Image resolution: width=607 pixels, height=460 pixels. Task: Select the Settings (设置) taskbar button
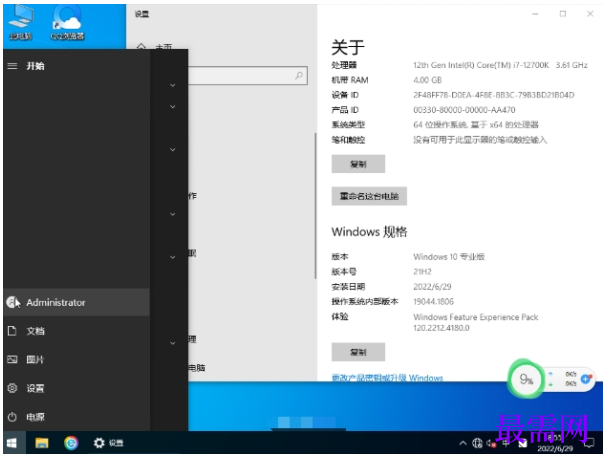(x=109, y=443)
